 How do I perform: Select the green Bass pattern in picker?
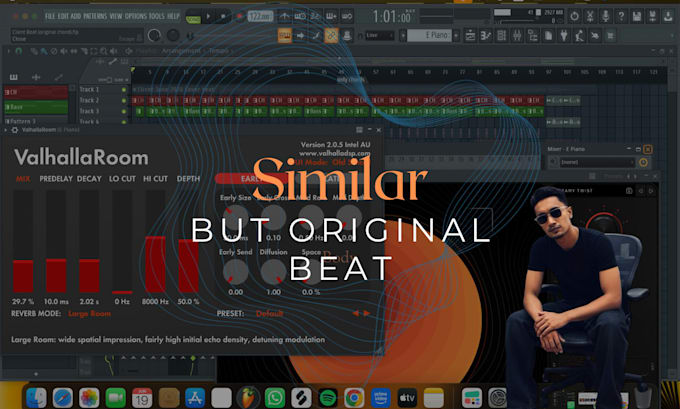coord(36,107)
